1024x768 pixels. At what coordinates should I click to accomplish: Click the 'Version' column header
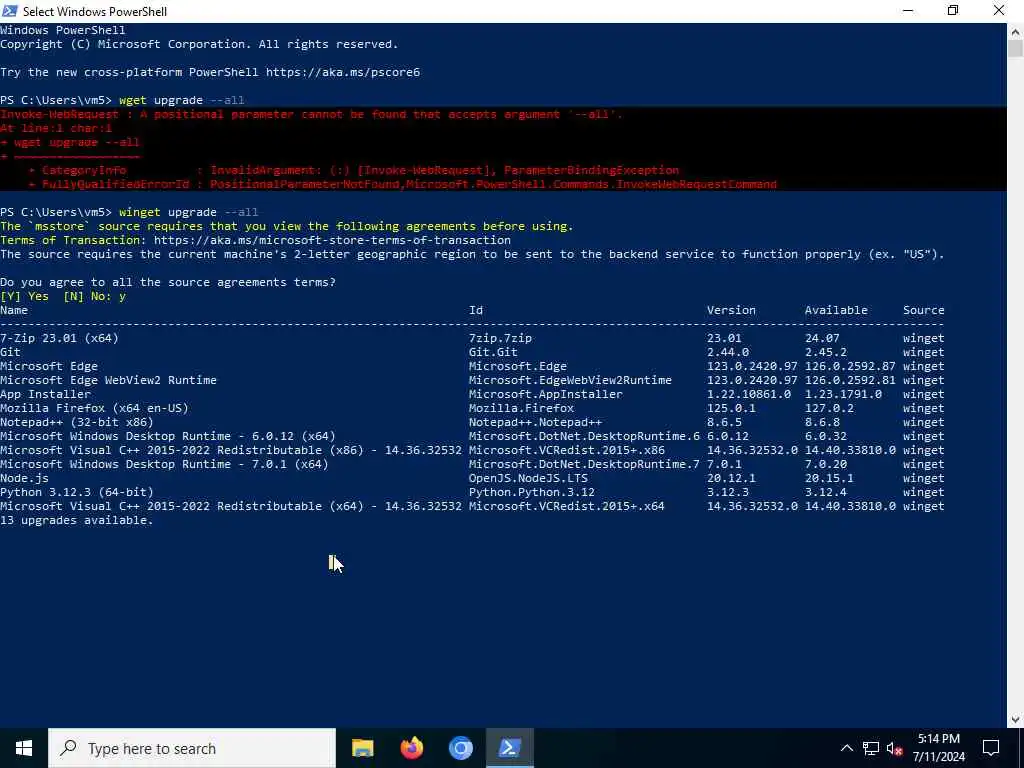731,310
